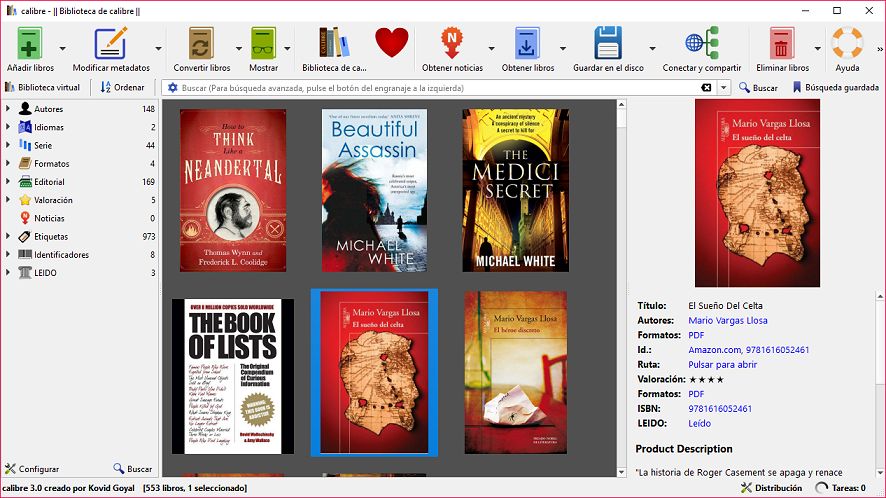Select Beautiful Assassin book cover
This screenshot has width=886, height=498.
pos(374,190)
